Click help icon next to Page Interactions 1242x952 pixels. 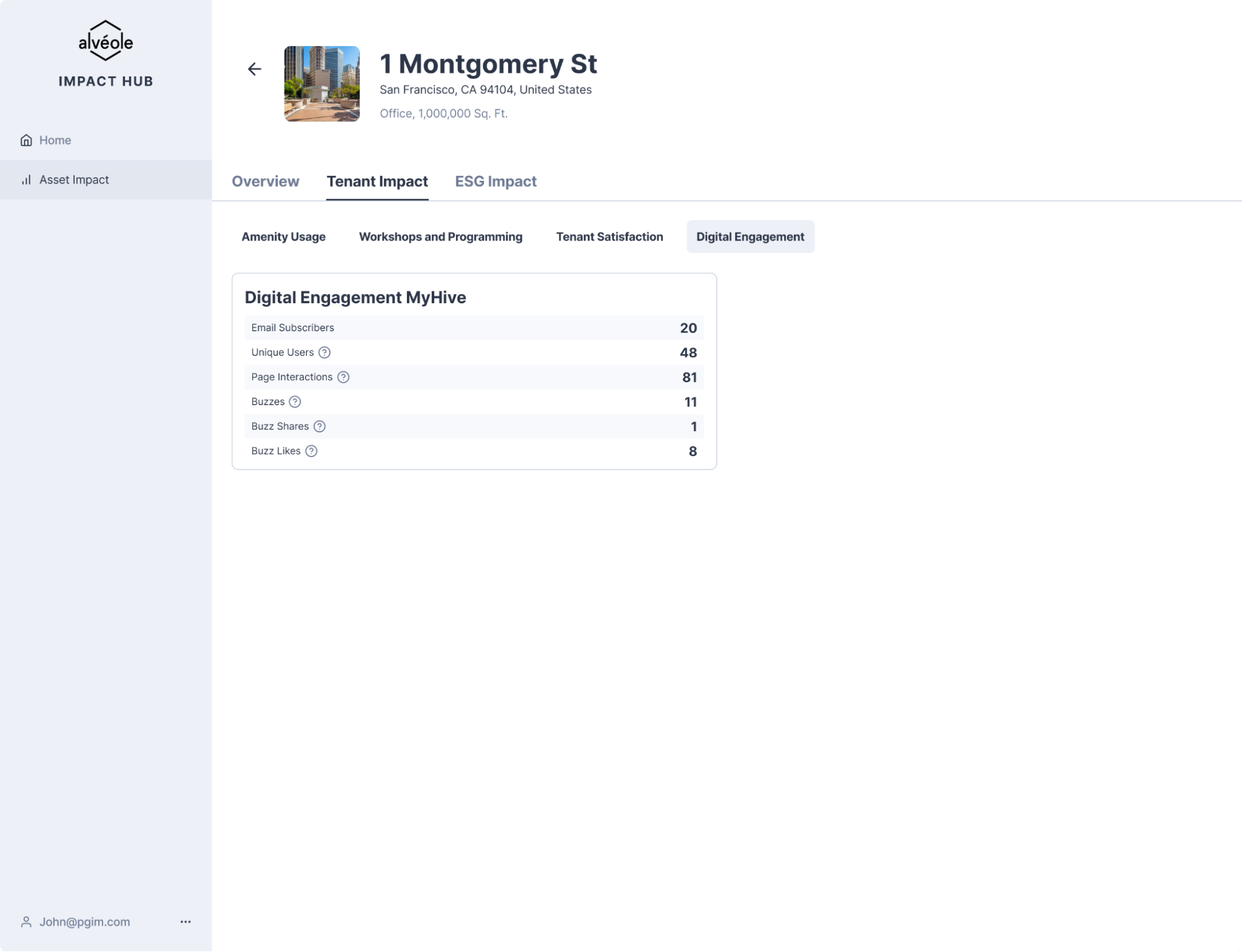[343, 377]
